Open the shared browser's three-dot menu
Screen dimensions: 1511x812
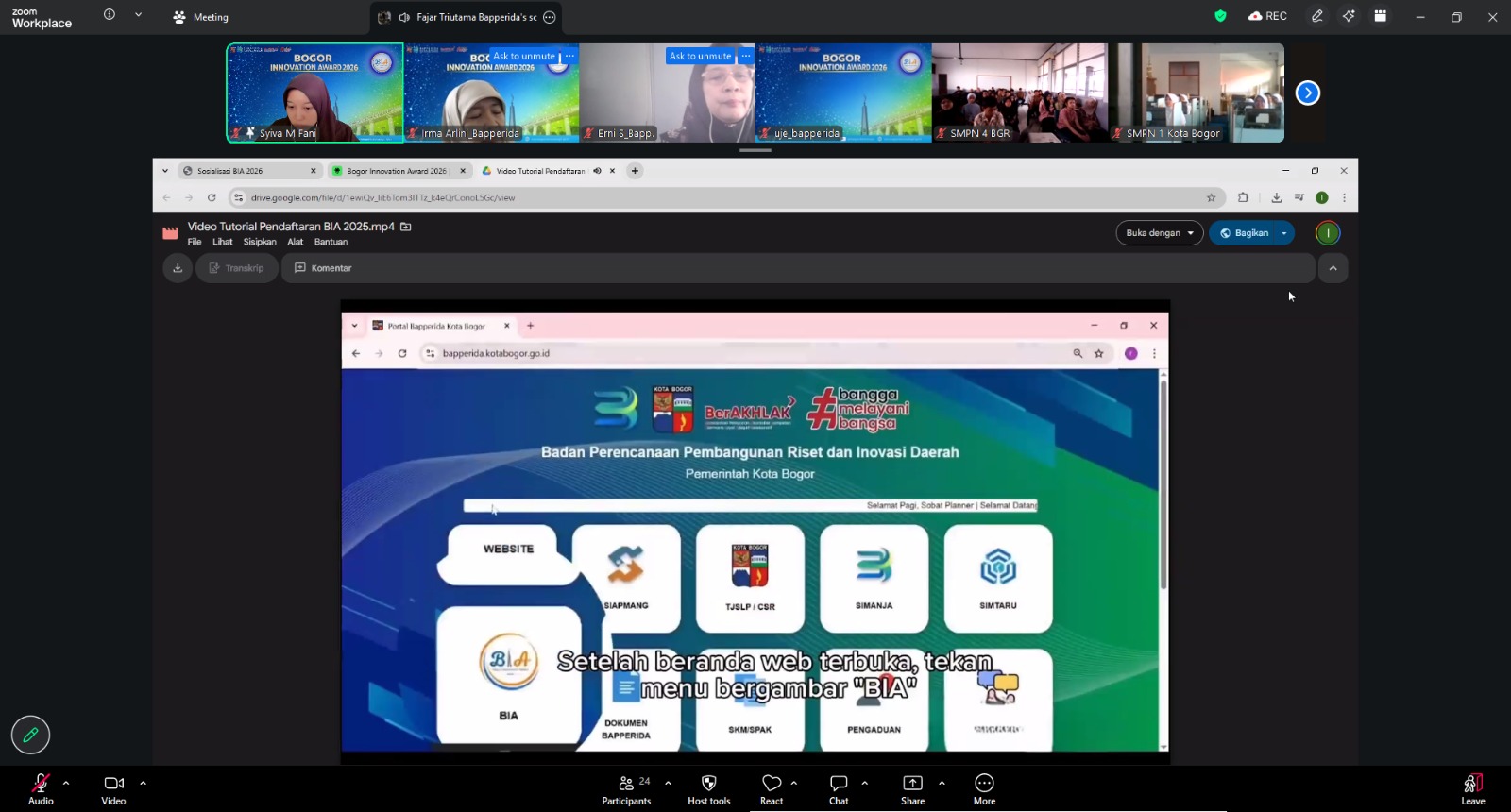pos(1344,197)
